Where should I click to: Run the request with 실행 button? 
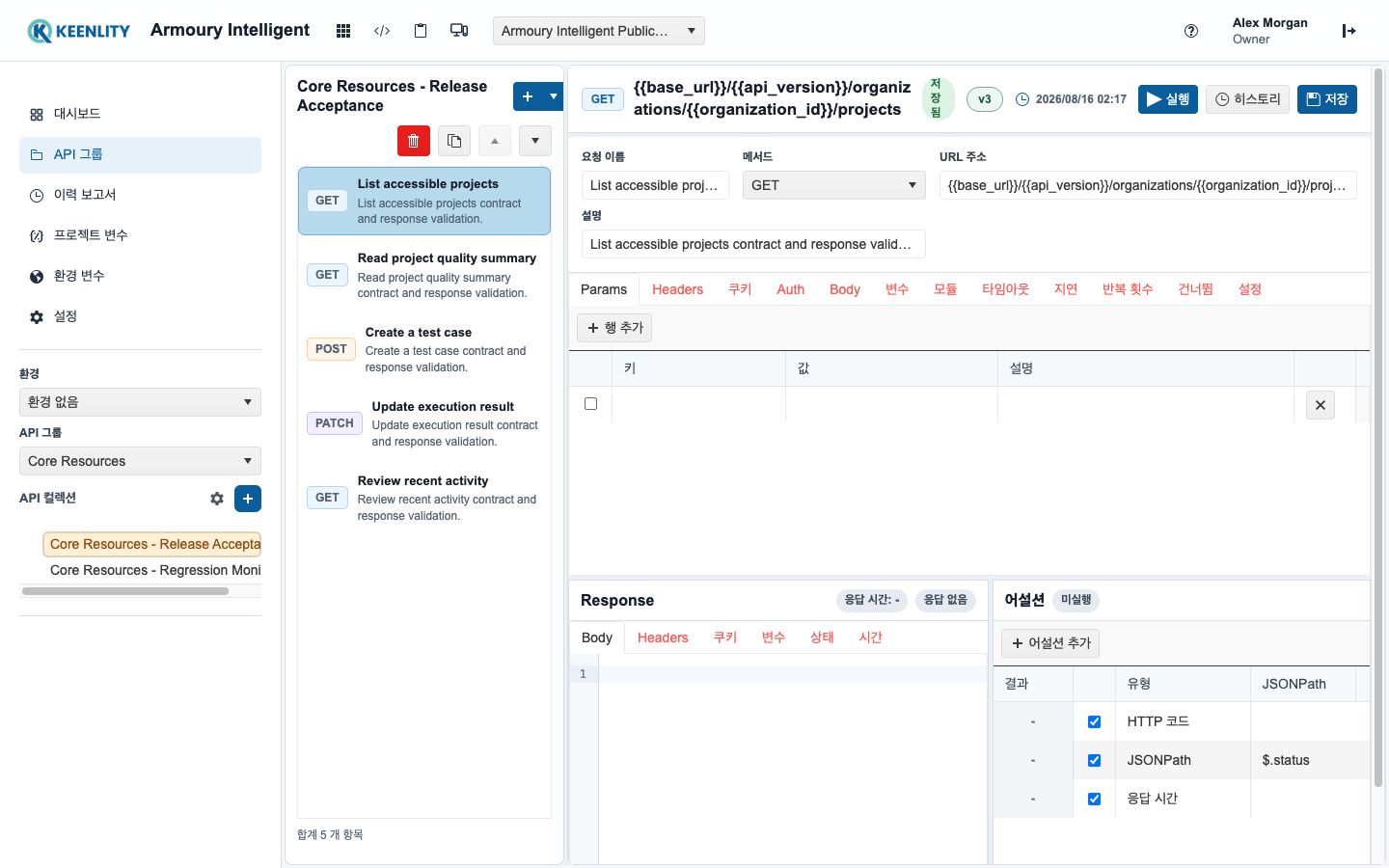[x=1168, y=99]
